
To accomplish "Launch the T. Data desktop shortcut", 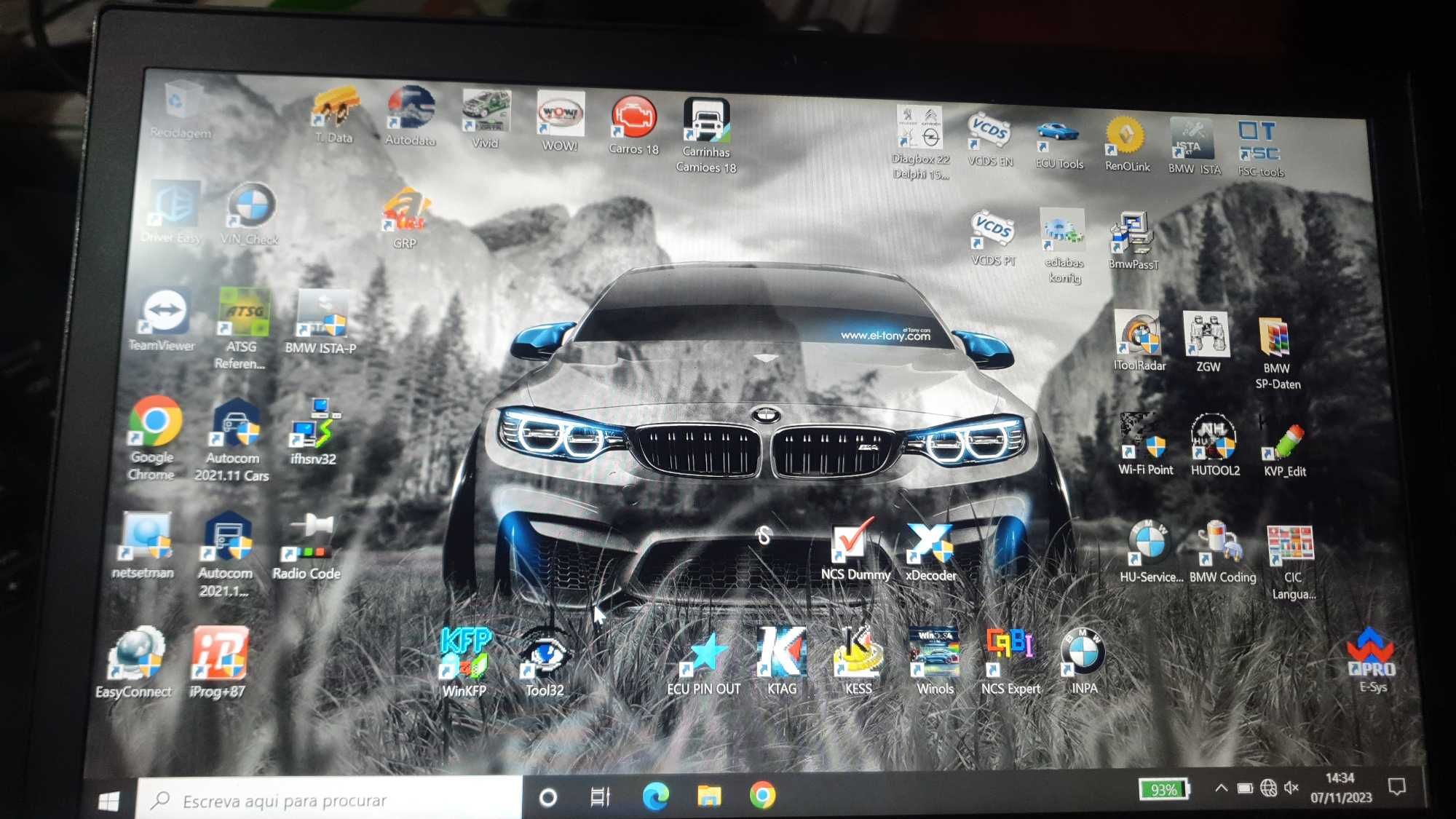I will coord(336,114).
